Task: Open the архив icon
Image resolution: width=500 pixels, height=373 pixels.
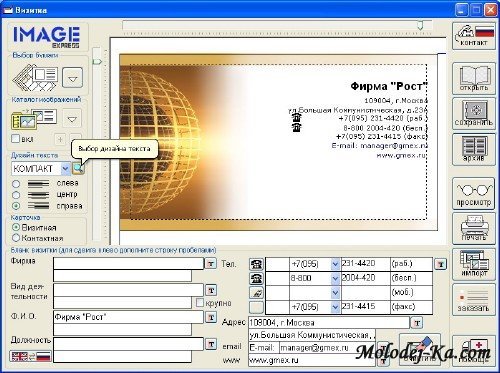Action: [x=474, y=149]
